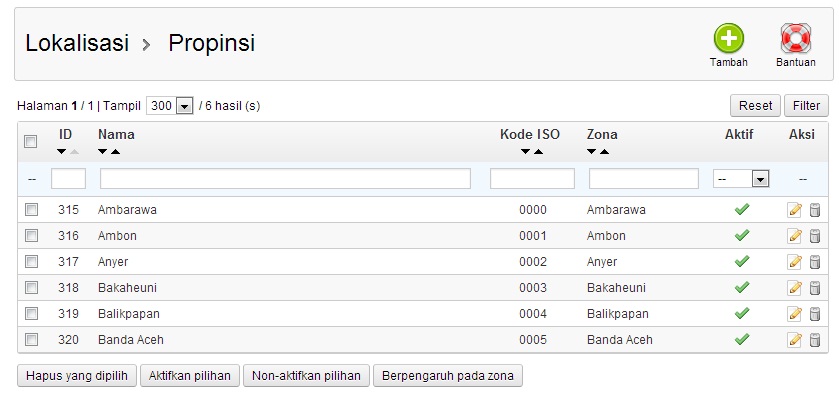Open the Aktif filter dropdown

741,179
